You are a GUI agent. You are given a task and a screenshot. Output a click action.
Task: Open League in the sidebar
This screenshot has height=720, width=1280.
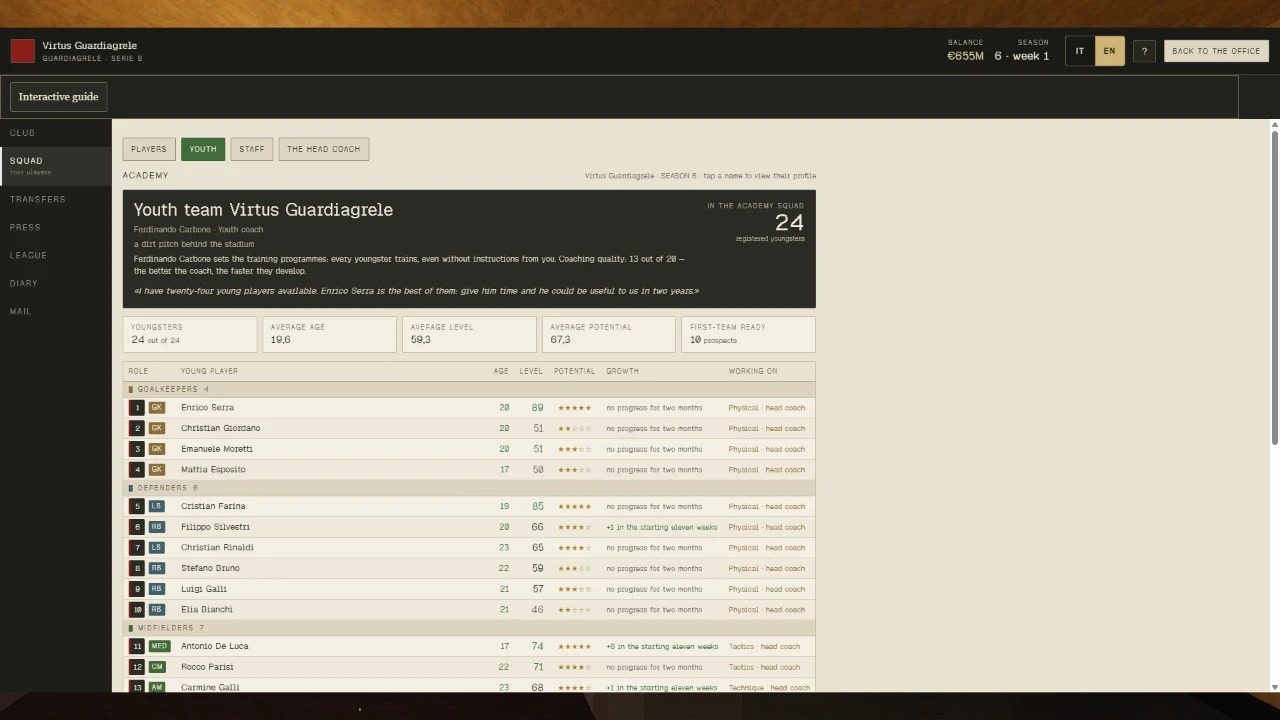click(56, 255)
